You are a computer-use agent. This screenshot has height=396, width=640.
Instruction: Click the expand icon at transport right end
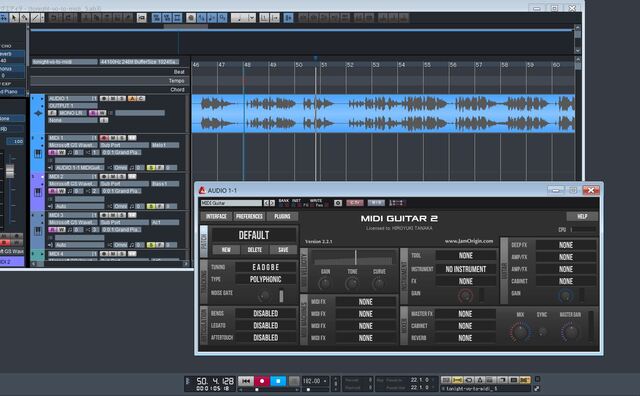coord(536,388)
